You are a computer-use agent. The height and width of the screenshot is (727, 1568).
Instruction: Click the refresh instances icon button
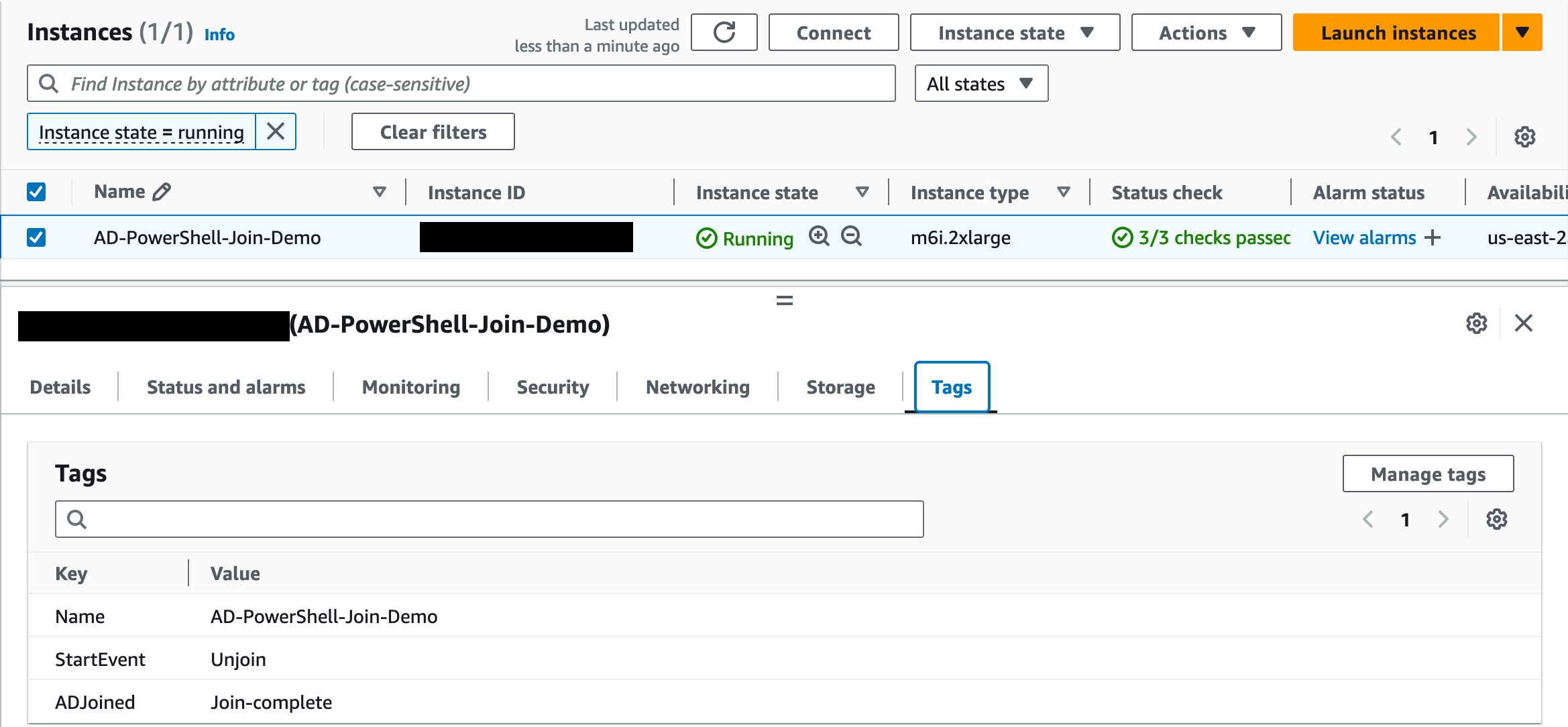(724, 32)
